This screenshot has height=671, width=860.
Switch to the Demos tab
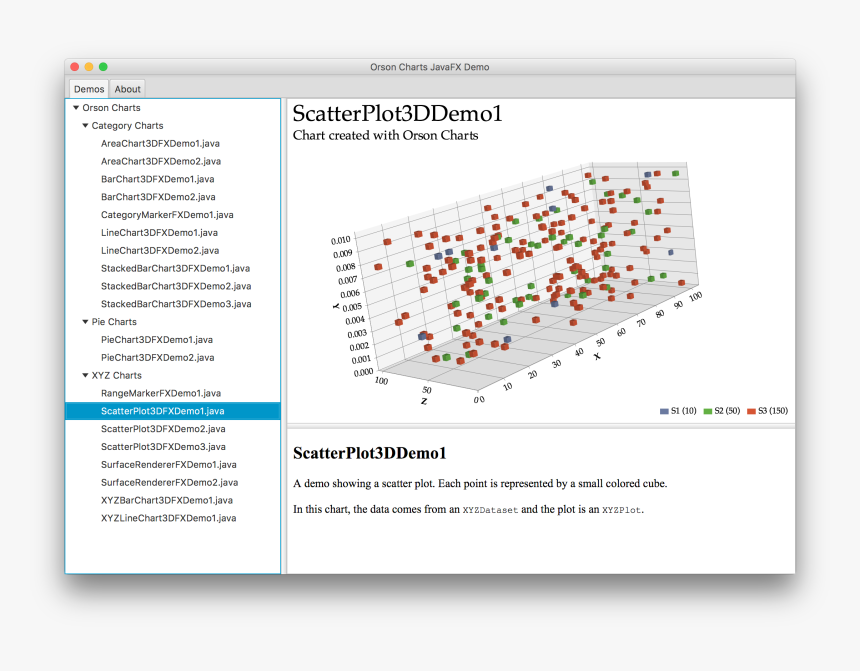click(89, 89)
